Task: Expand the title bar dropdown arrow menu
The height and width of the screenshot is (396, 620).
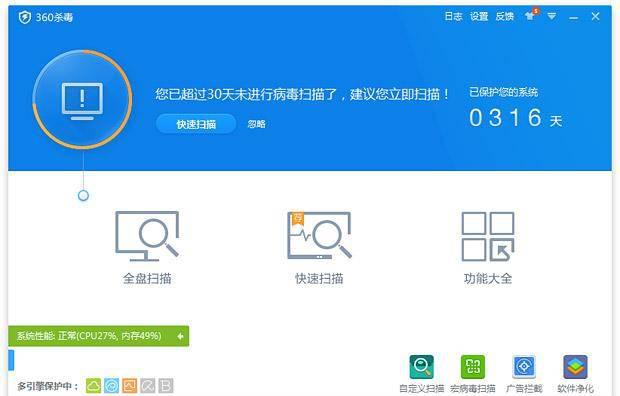Action: (552, 16)
